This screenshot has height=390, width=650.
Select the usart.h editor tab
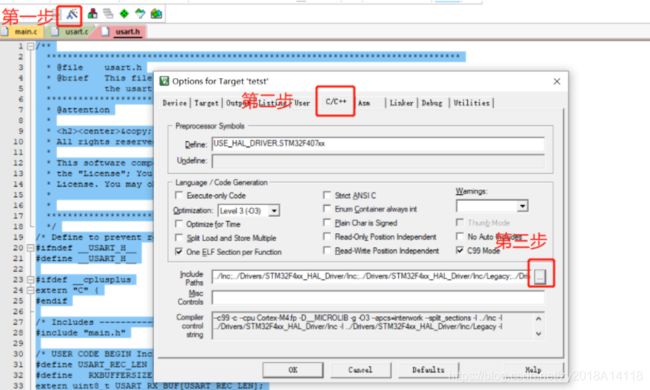tap(122, 31)
